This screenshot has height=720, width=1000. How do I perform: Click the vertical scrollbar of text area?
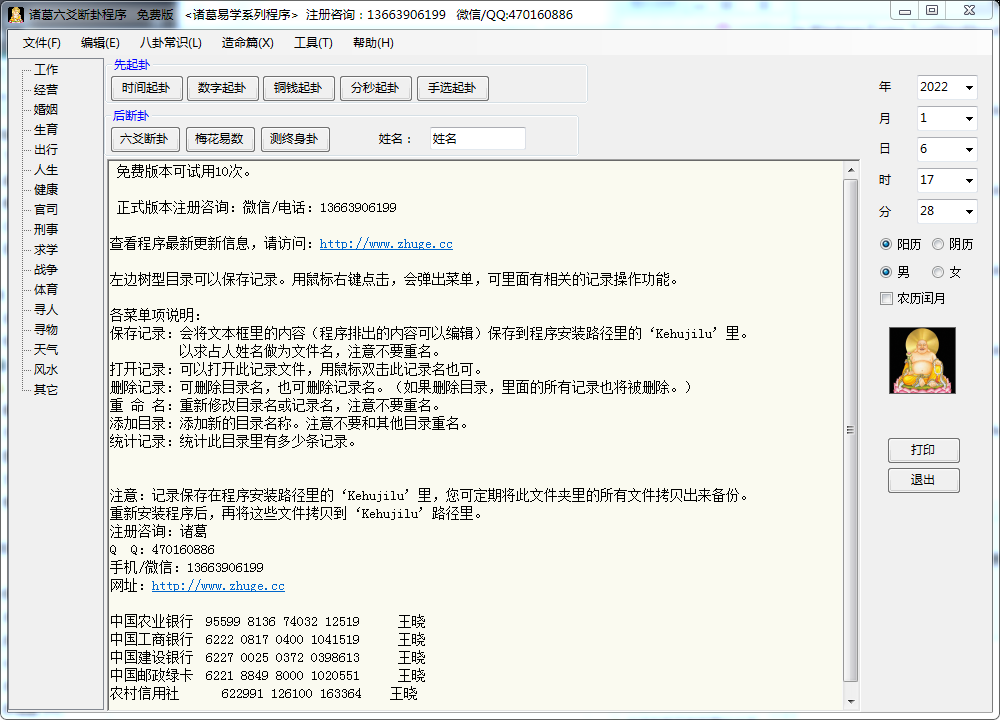851,430
